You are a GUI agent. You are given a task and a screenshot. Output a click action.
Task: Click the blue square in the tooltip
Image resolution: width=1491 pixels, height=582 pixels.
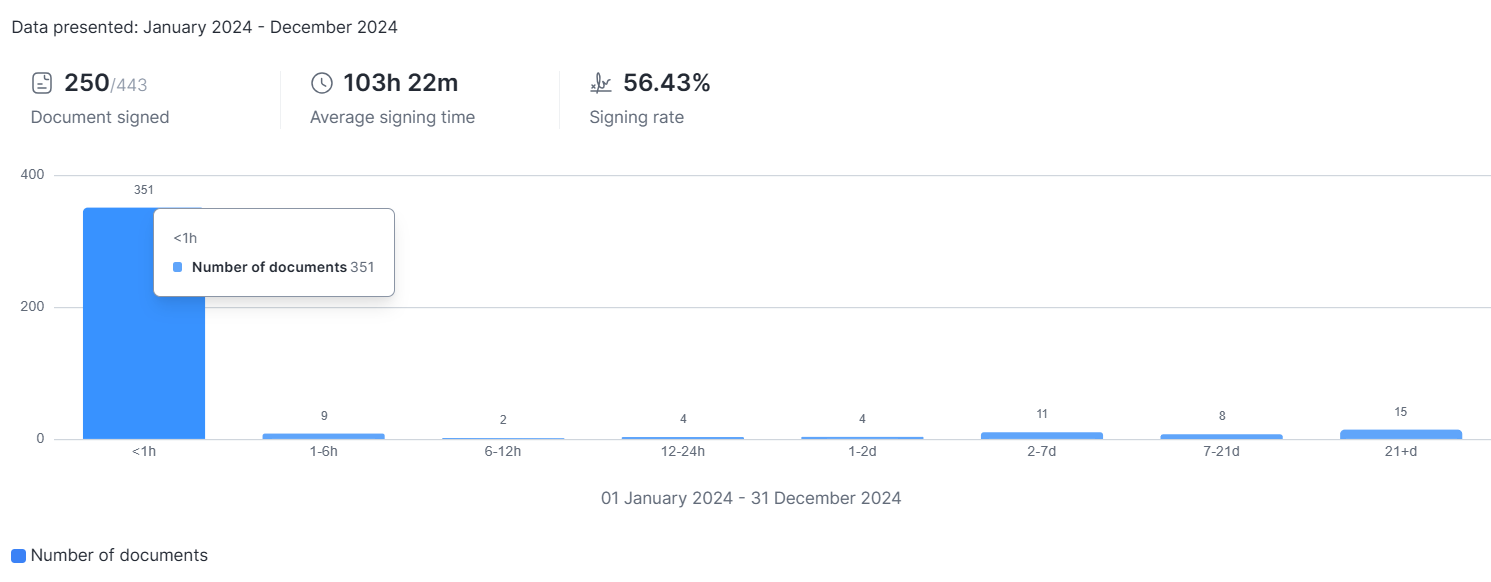178,267
